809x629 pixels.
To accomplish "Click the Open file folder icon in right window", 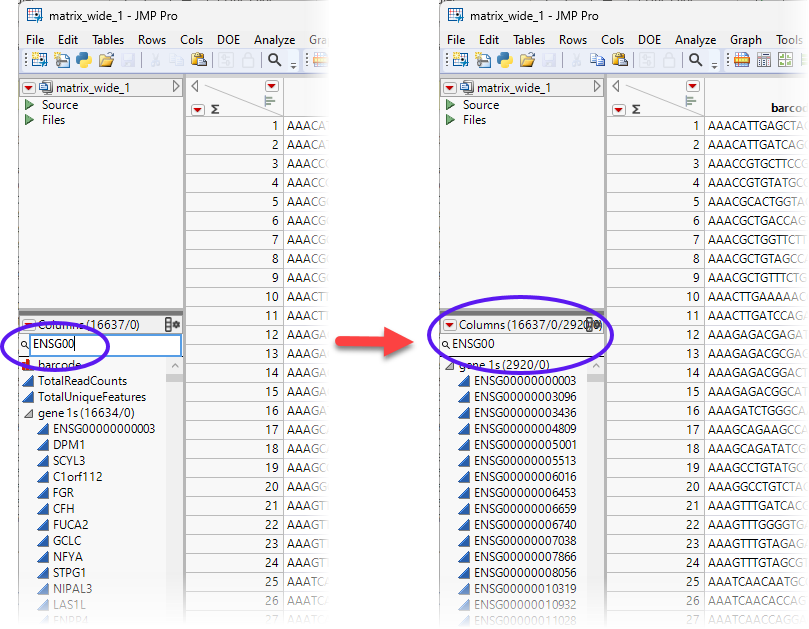I will coord(526,60).
